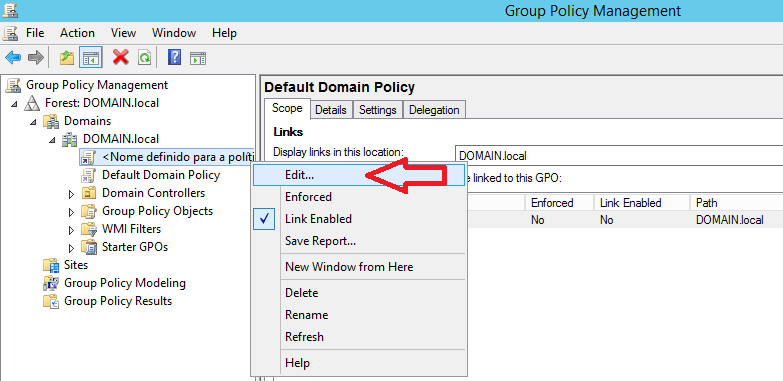Collapse the Forest: DOMAIN.local node
This screenshot has height=381, width=783.
(x=14, y=104)
